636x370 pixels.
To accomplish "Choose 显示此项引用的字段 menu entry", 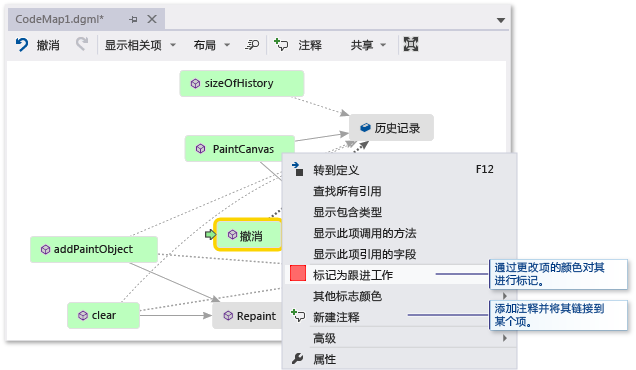I will (400, 254).
